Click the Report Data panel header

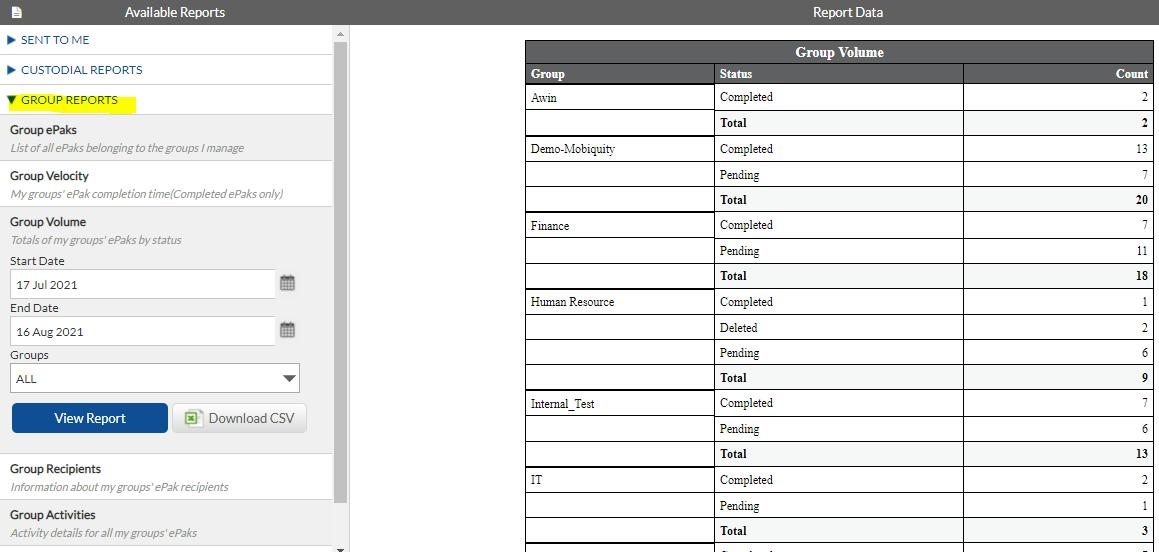[x=848, y=13]
